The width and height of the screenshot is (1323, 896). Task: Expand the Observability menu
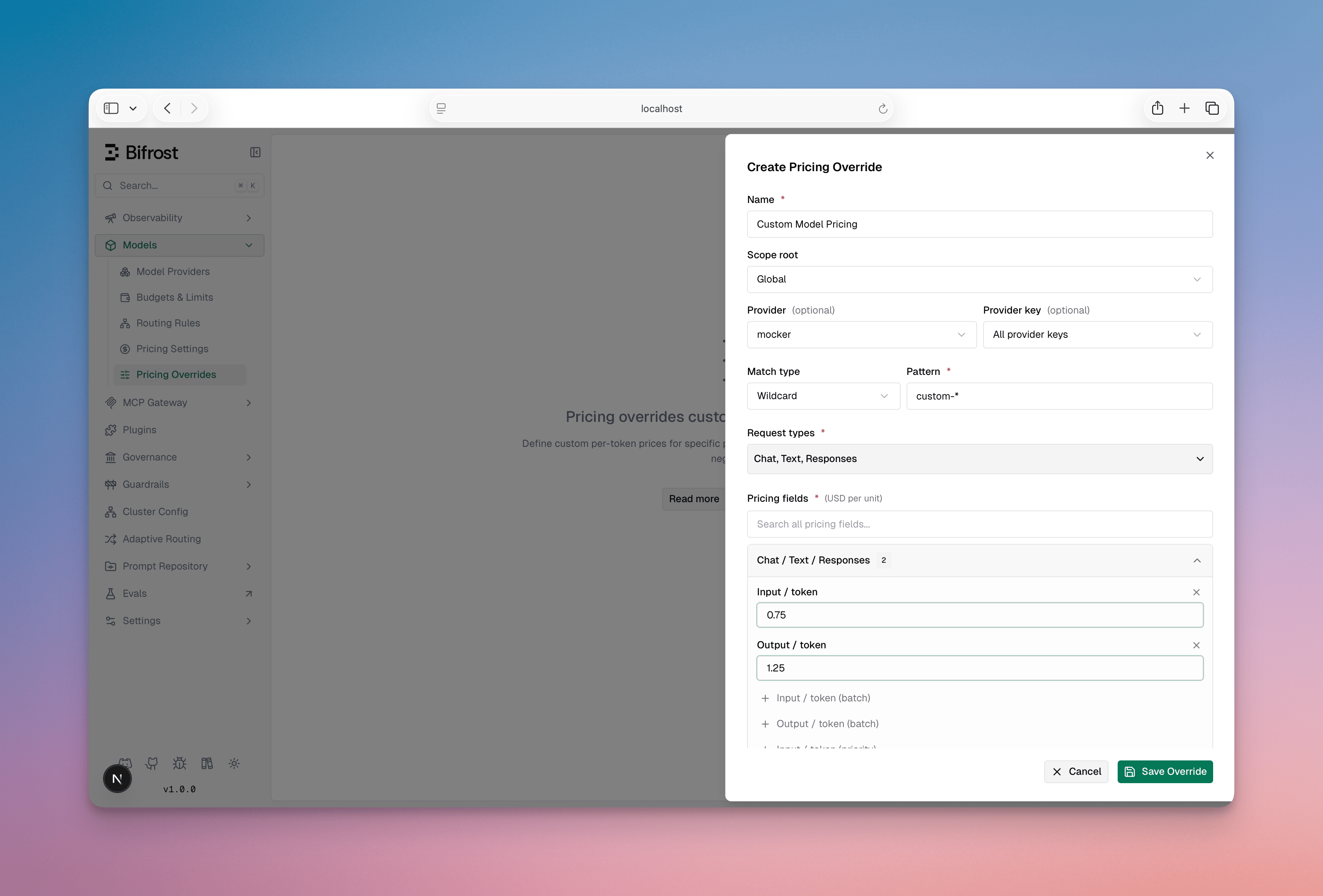[x=179, y=218]
